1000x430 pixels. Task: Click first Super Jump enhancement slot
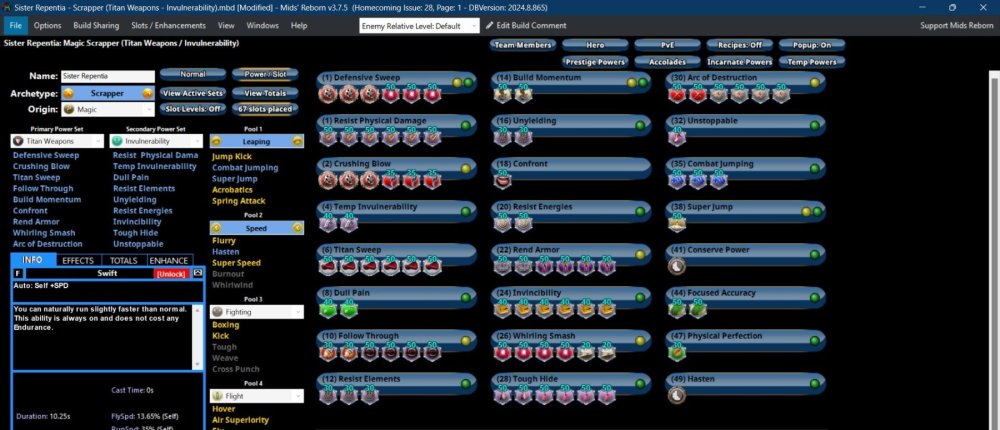pos(677,223)
